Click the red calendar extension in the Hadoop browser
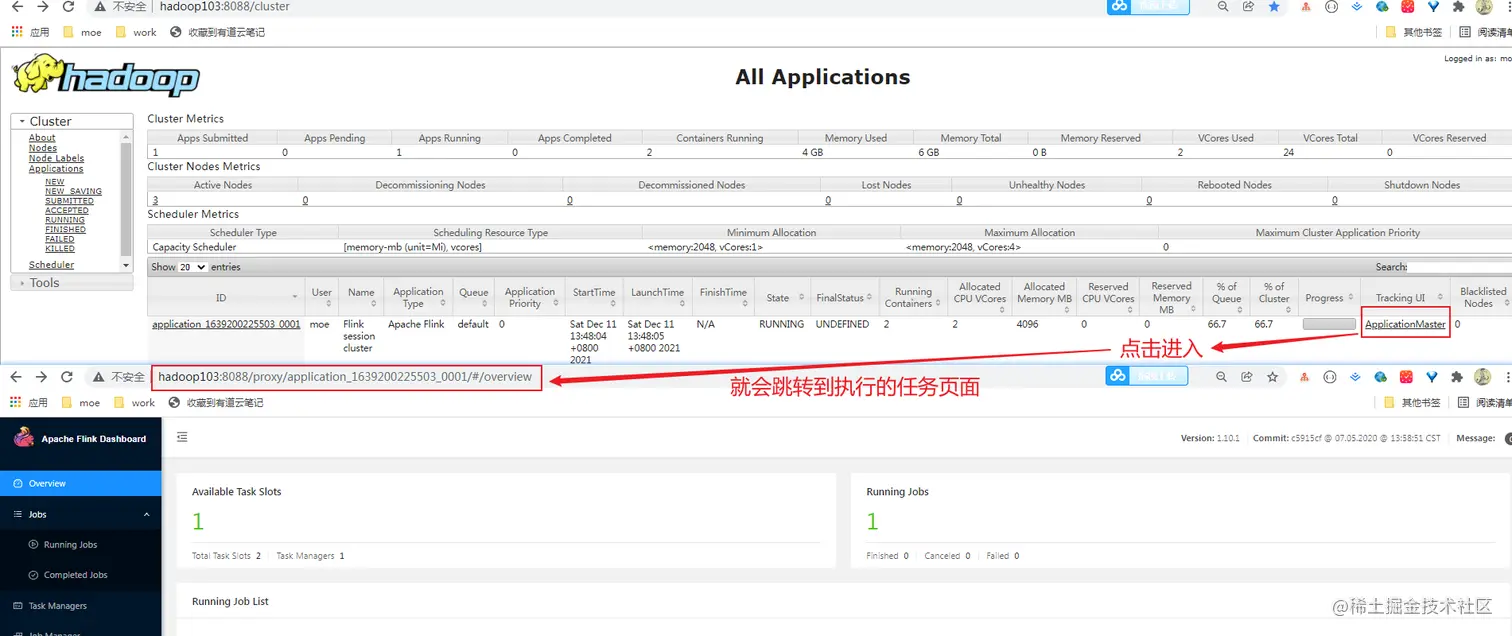This screenshot has width=1512, height=636. point(1407,6)
